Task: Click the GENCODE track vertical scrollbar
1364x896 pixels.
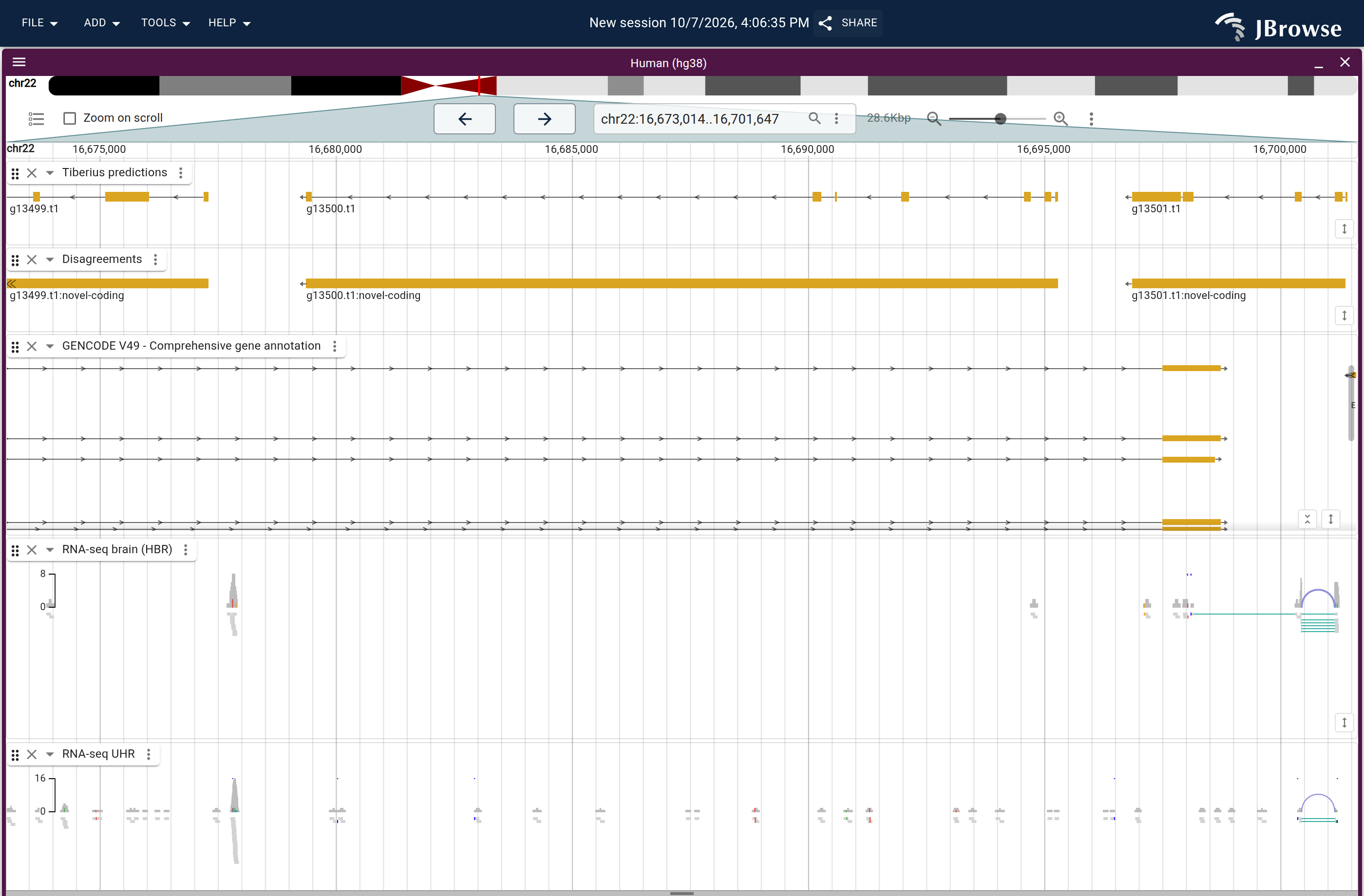Action: coord(1351,404)
